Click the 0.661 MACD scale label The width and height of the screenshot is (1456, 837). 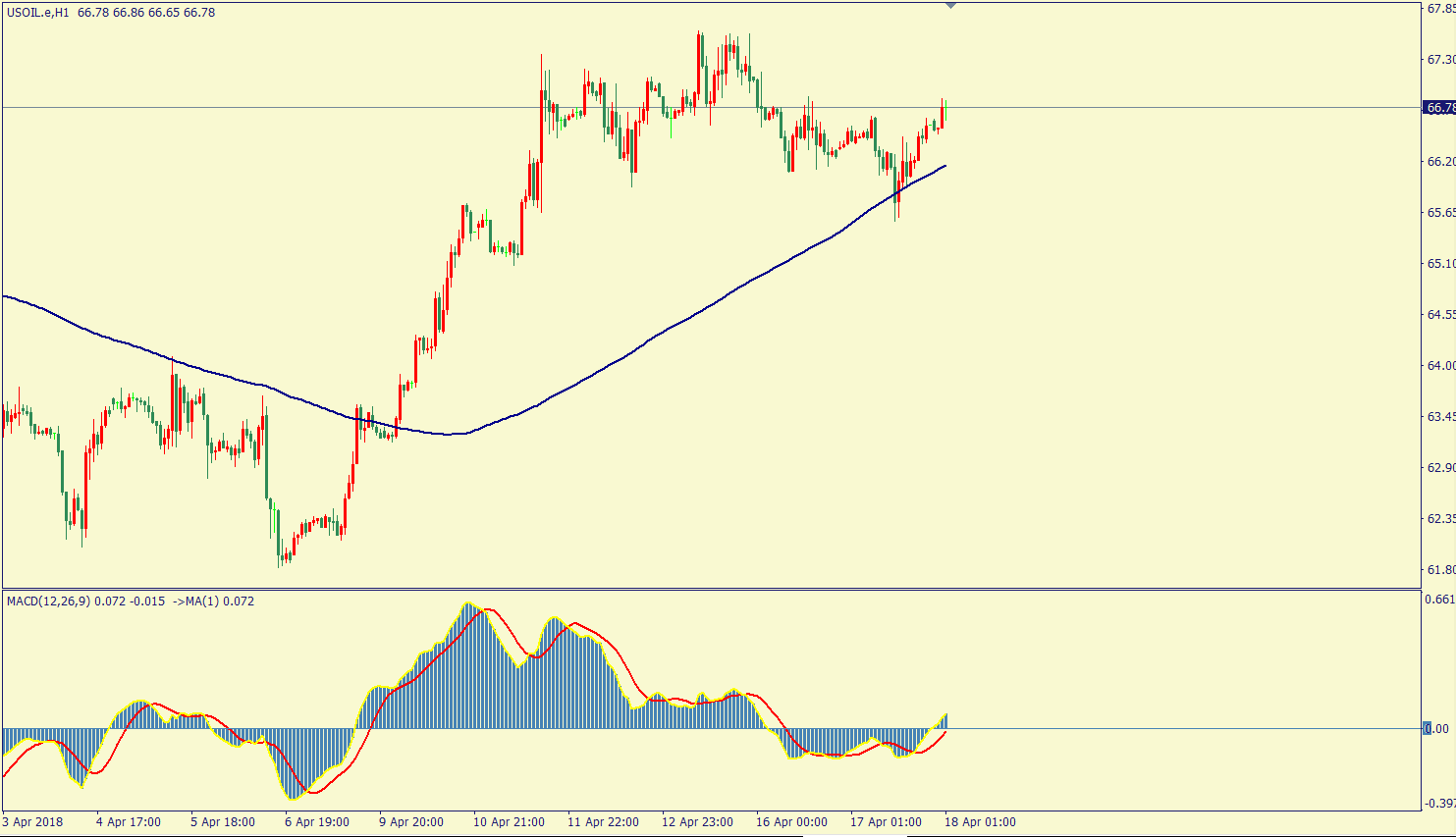[1440, 600]
